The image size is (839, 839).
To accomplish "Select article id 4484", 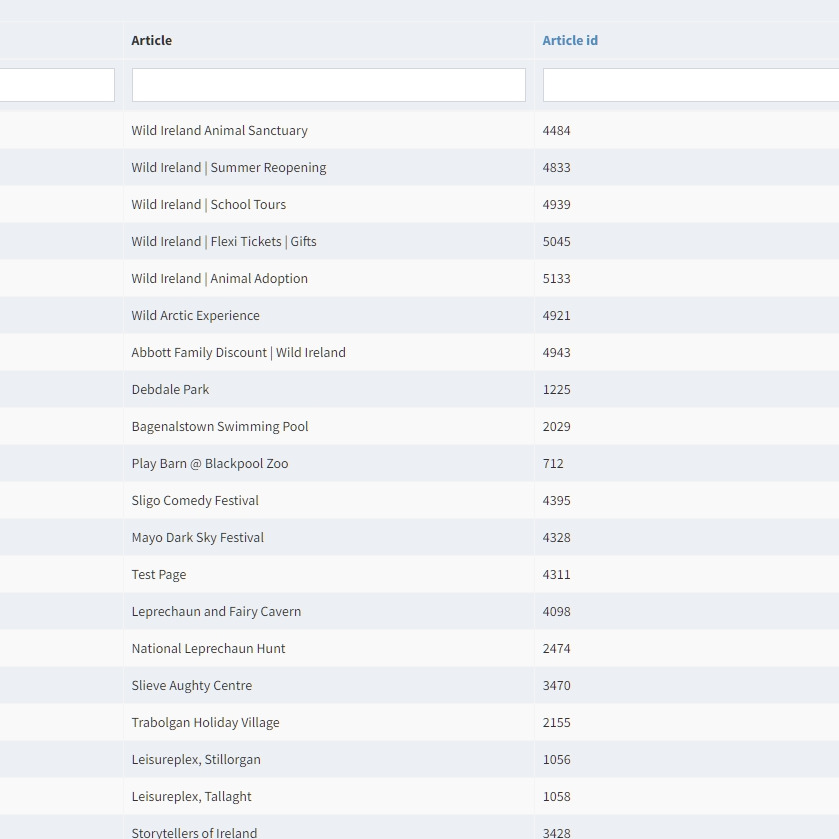I will [556, 131].
